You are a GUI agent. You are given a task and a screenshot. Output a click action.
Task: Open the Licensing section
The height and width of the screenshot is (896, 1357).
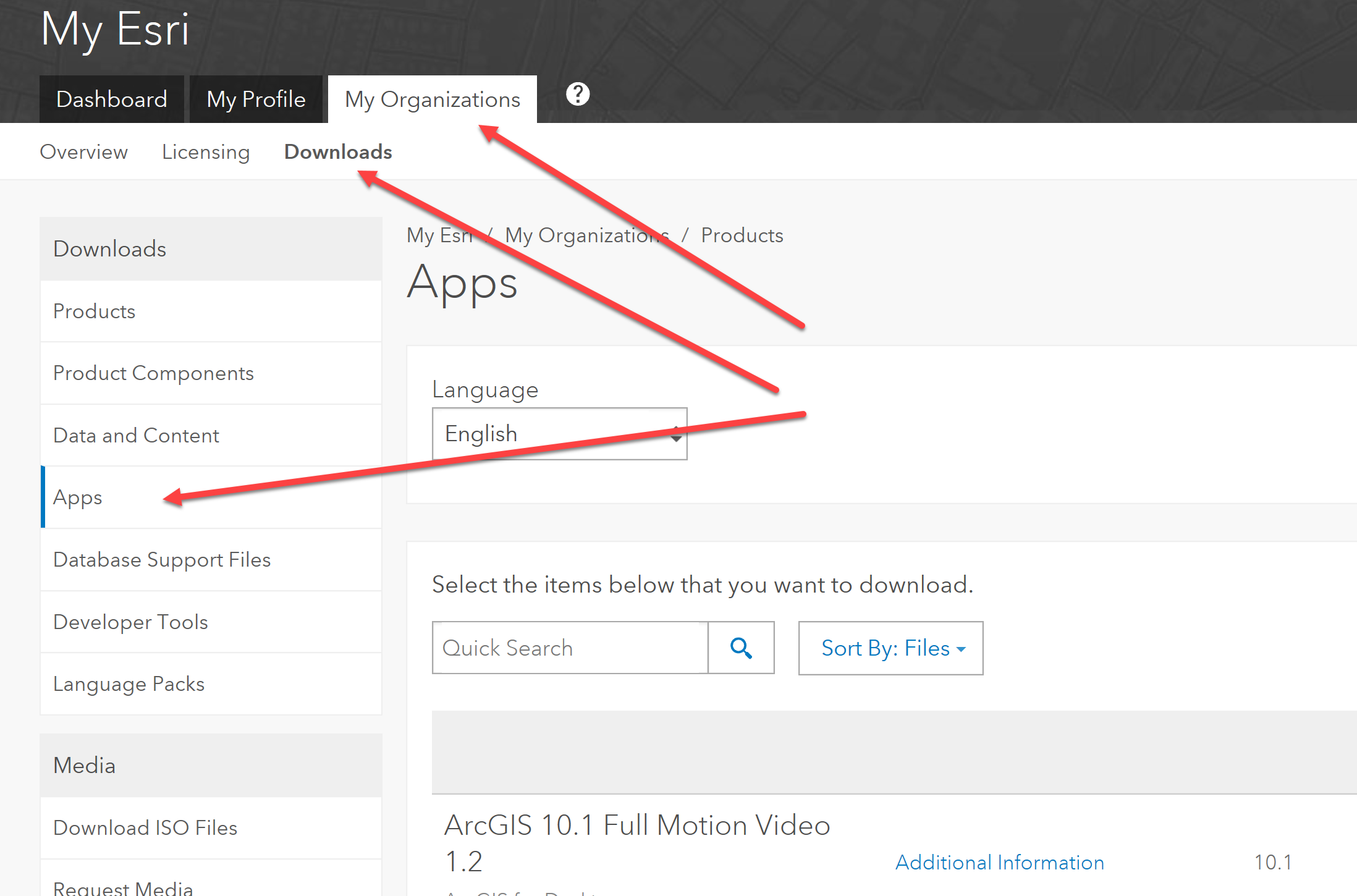[206, 152]
